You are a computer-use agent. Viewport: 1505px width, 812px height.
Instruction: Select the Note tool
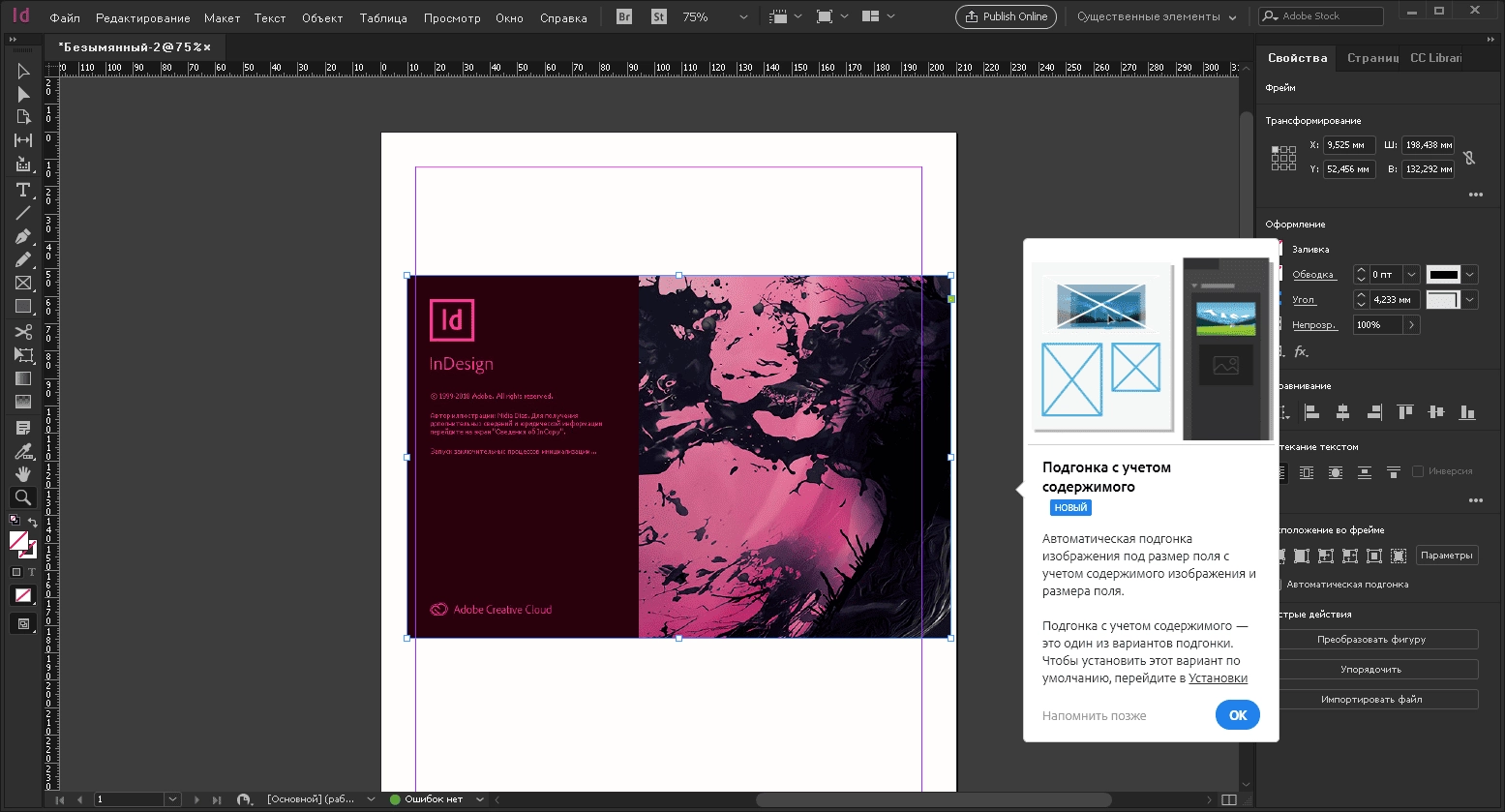(x=23, y=427)
